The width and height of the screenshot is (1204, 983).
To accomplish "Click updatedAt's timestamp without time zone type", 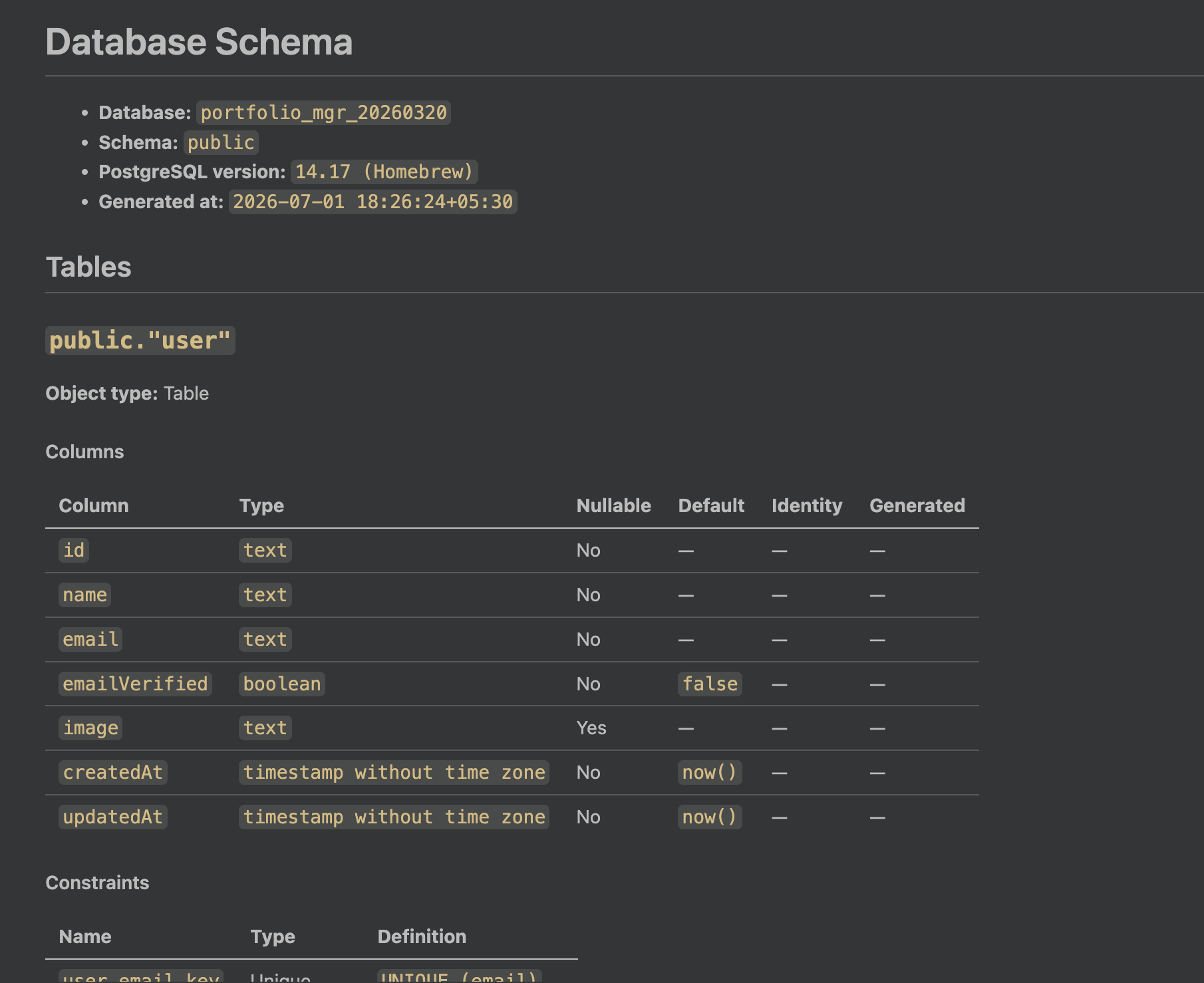I will (394, 817).
